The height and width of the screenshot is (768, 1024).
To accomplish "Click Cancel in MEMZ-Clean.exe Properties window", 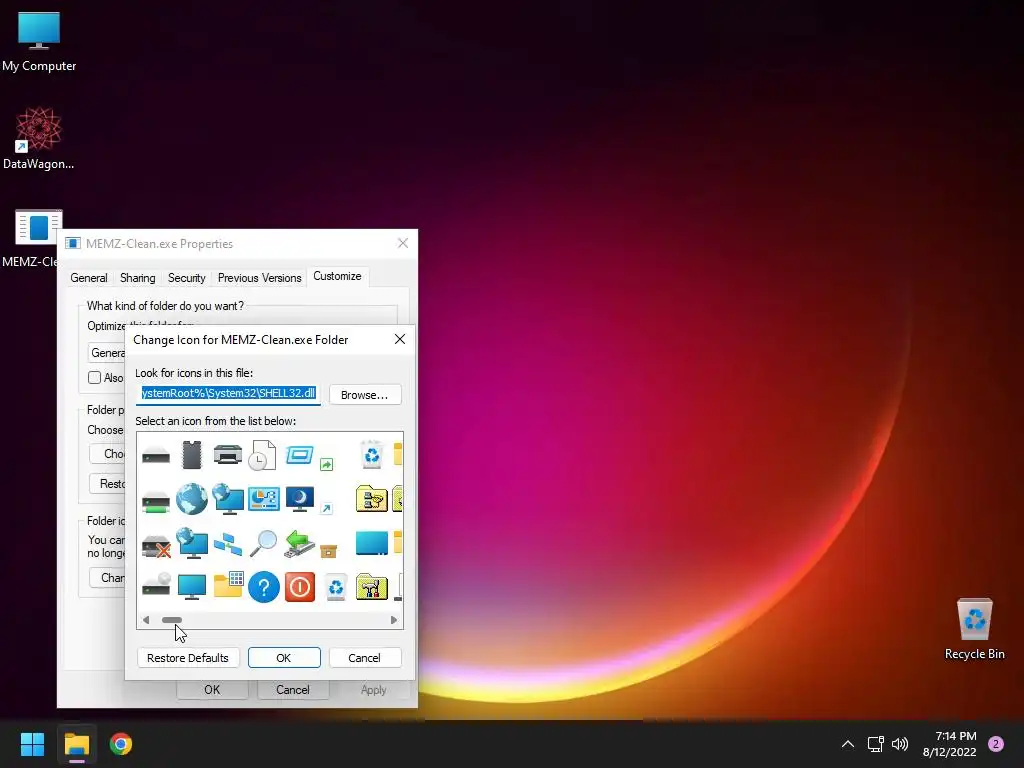I will point(293,690).
